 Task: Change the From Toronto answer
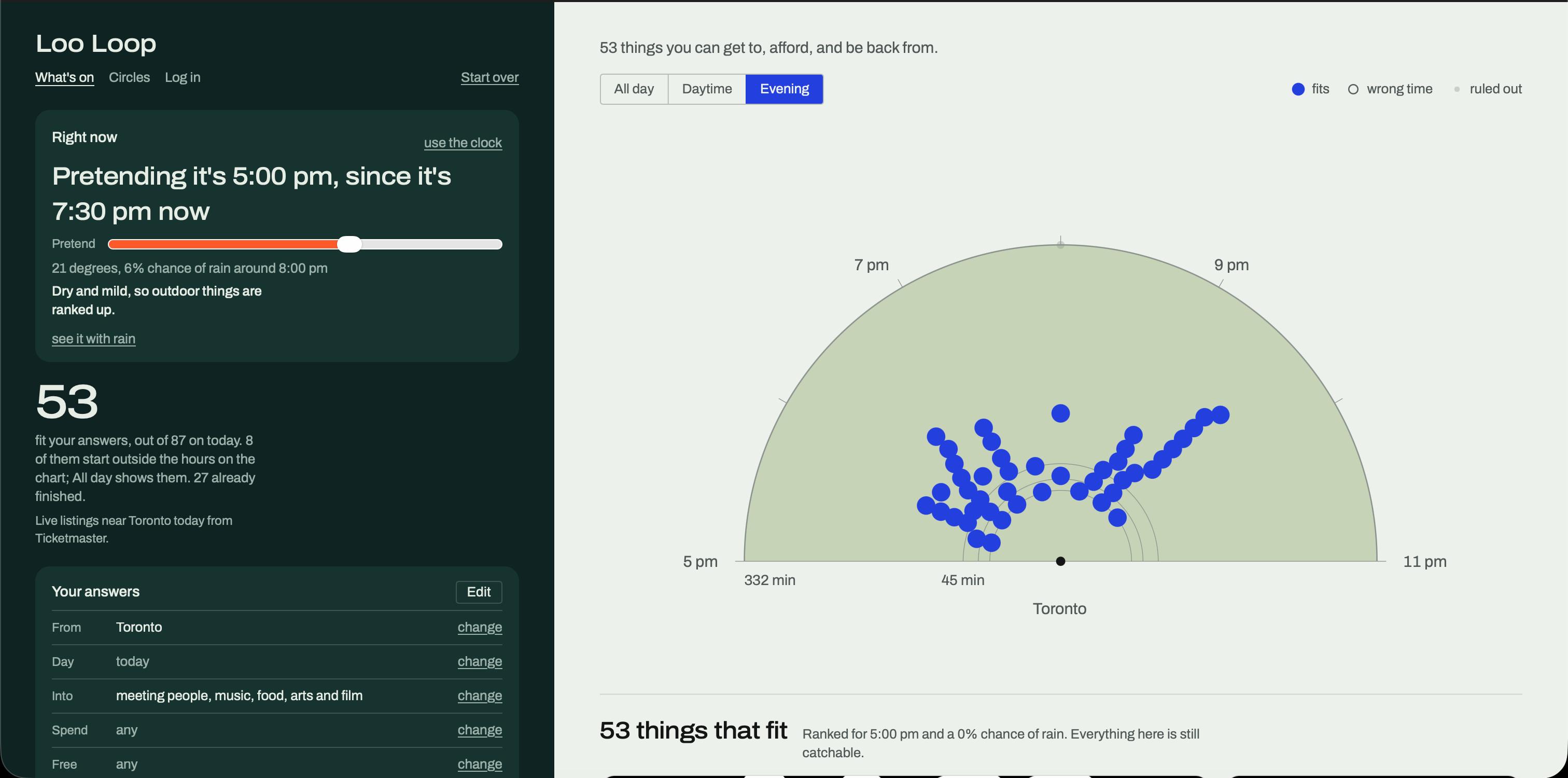pos(480,627)
